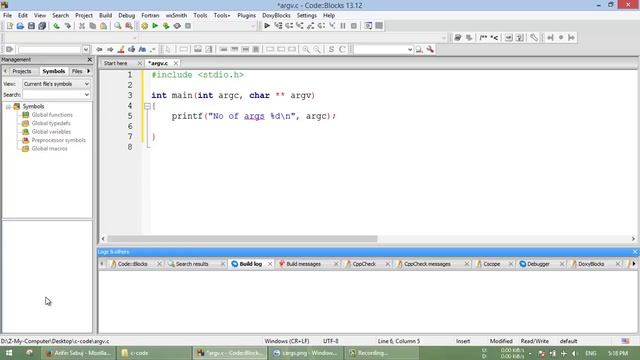Screen dimensions: 640x360
Task: Switch to the Projects tab
Action: pos(22,71)
